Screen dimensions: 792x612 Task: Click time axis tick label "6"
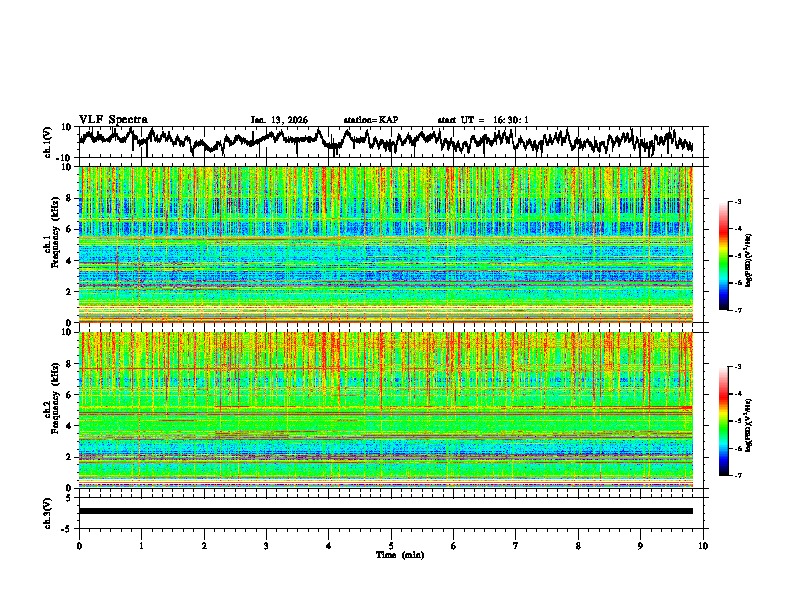click(x=453, y=546)
